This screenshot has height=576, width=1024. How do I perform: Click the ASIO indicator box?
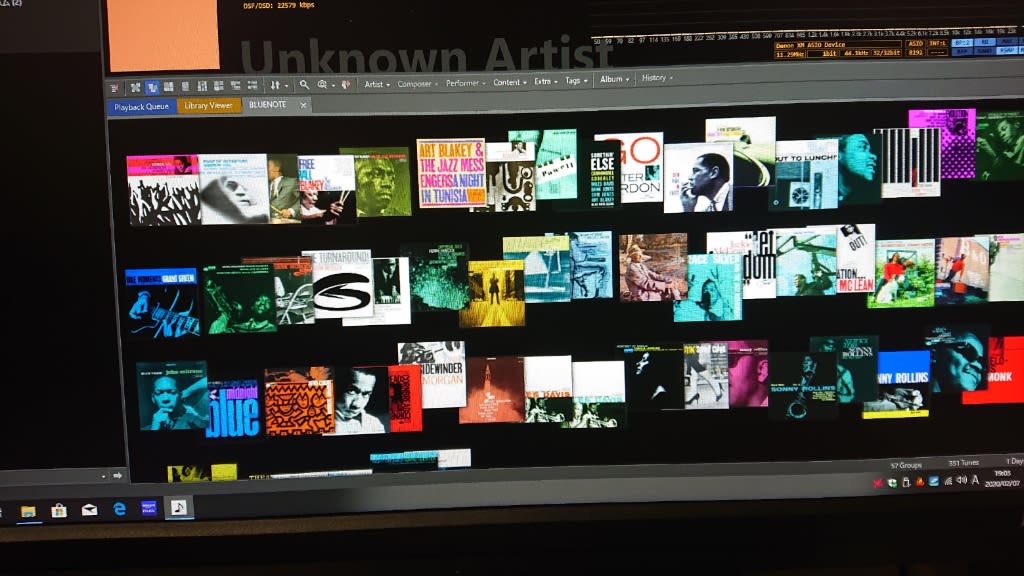[x=915, y=43]
